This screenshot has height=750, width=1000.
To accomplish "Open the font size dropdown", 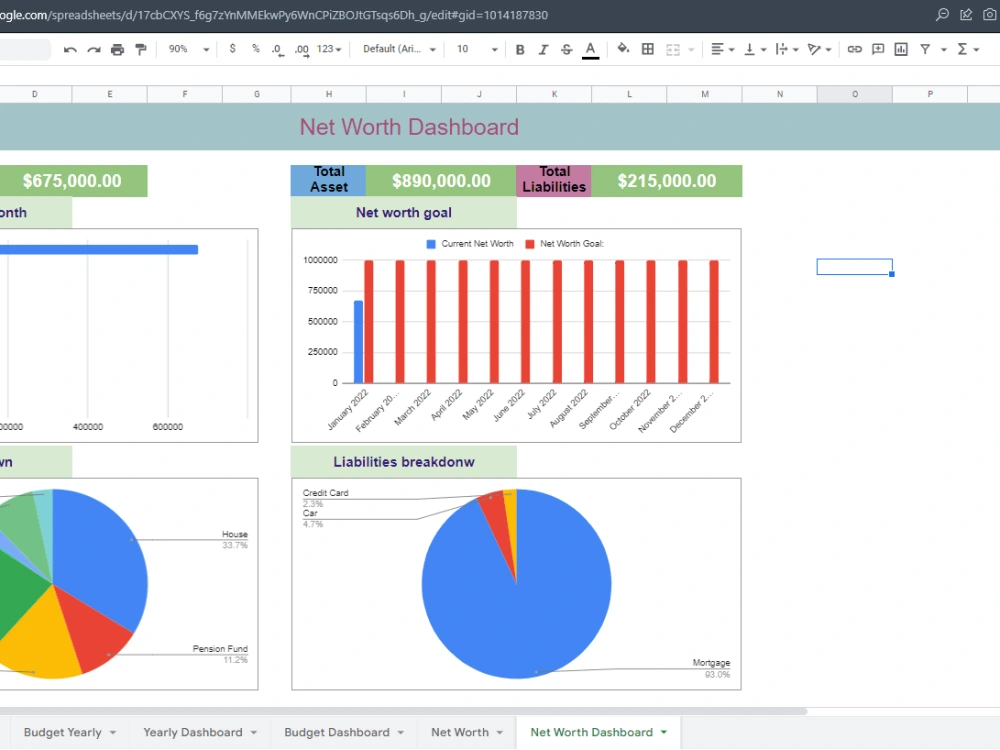I will [477, 48].
